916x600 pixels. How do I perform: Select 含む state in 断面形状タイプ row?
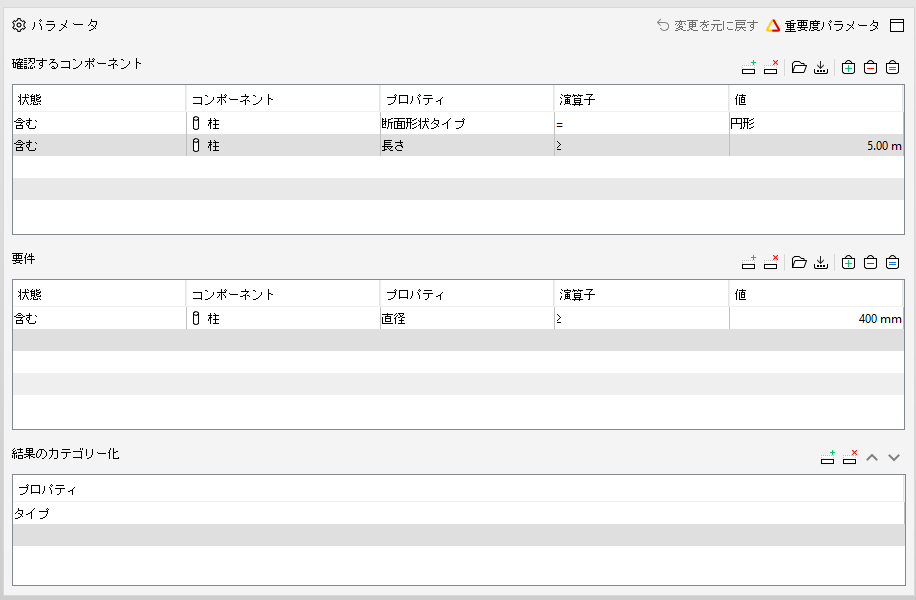coord(99,123)
